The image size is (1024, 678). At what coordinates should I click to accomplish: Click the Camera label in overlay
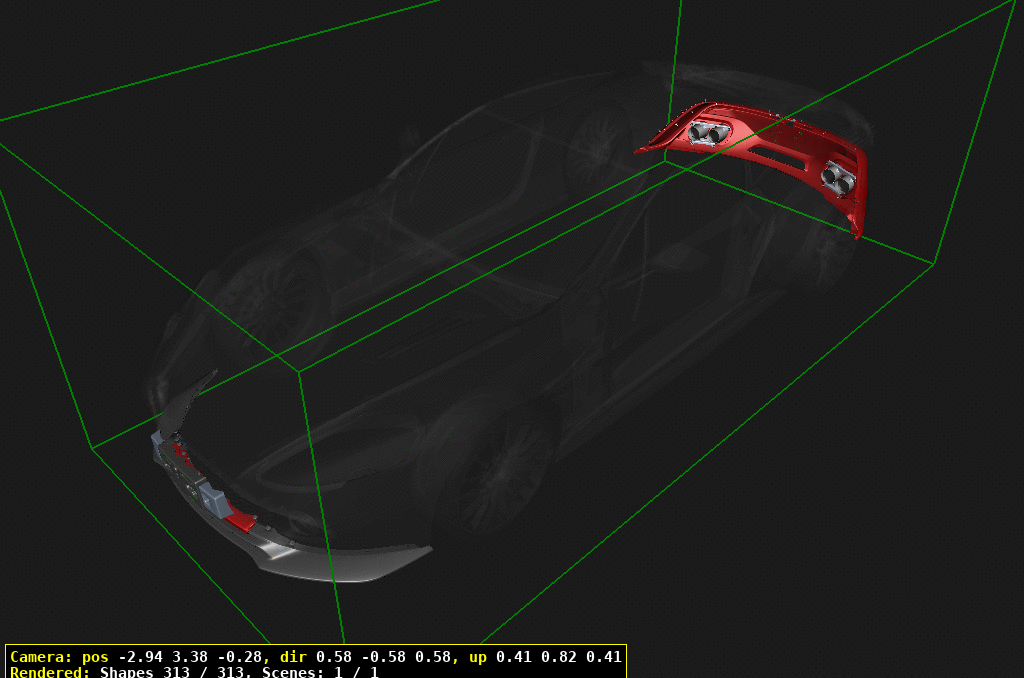pyautogui.click(x=40, y=657)
